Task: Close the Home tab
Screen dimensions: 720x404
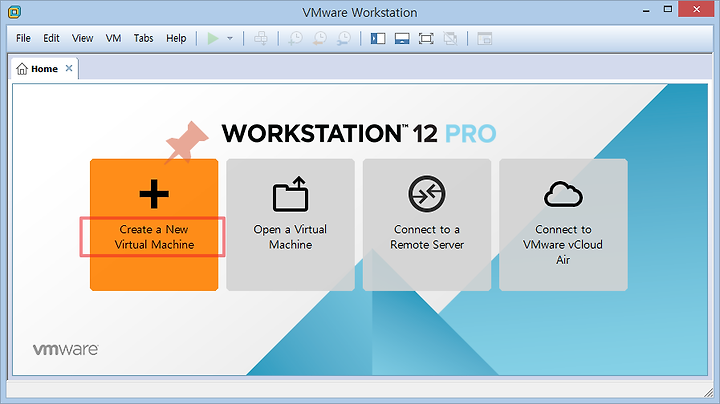Action: click(x=69, y=68)
